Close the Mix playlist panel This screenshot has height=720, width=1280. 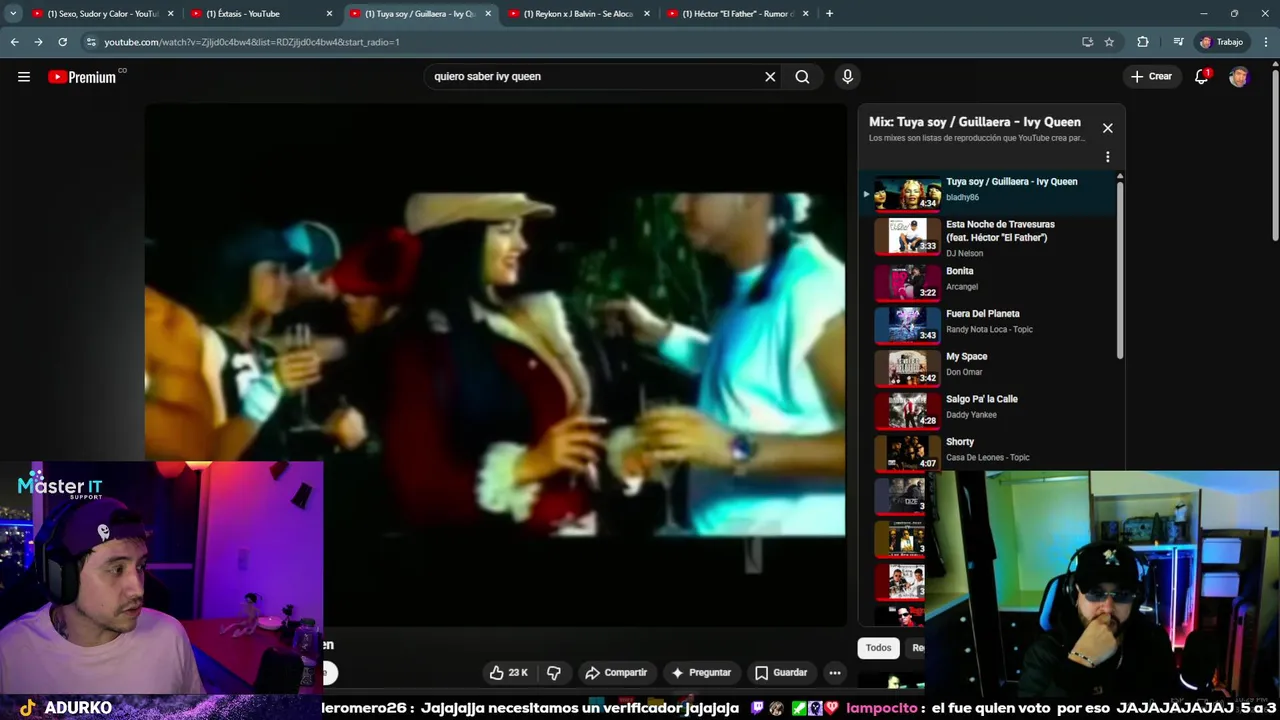click(x=1107, y=128)
